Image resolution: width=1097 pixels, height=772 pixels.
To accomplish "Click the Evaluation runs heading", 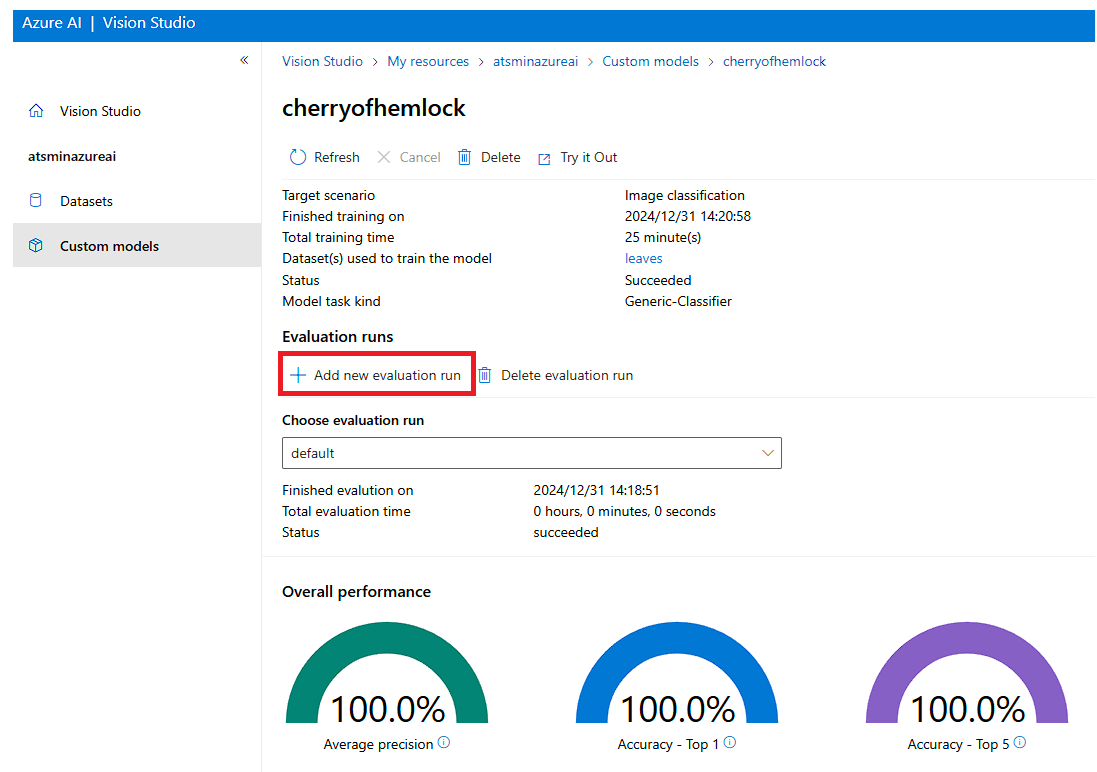I will tap(337, 337).
